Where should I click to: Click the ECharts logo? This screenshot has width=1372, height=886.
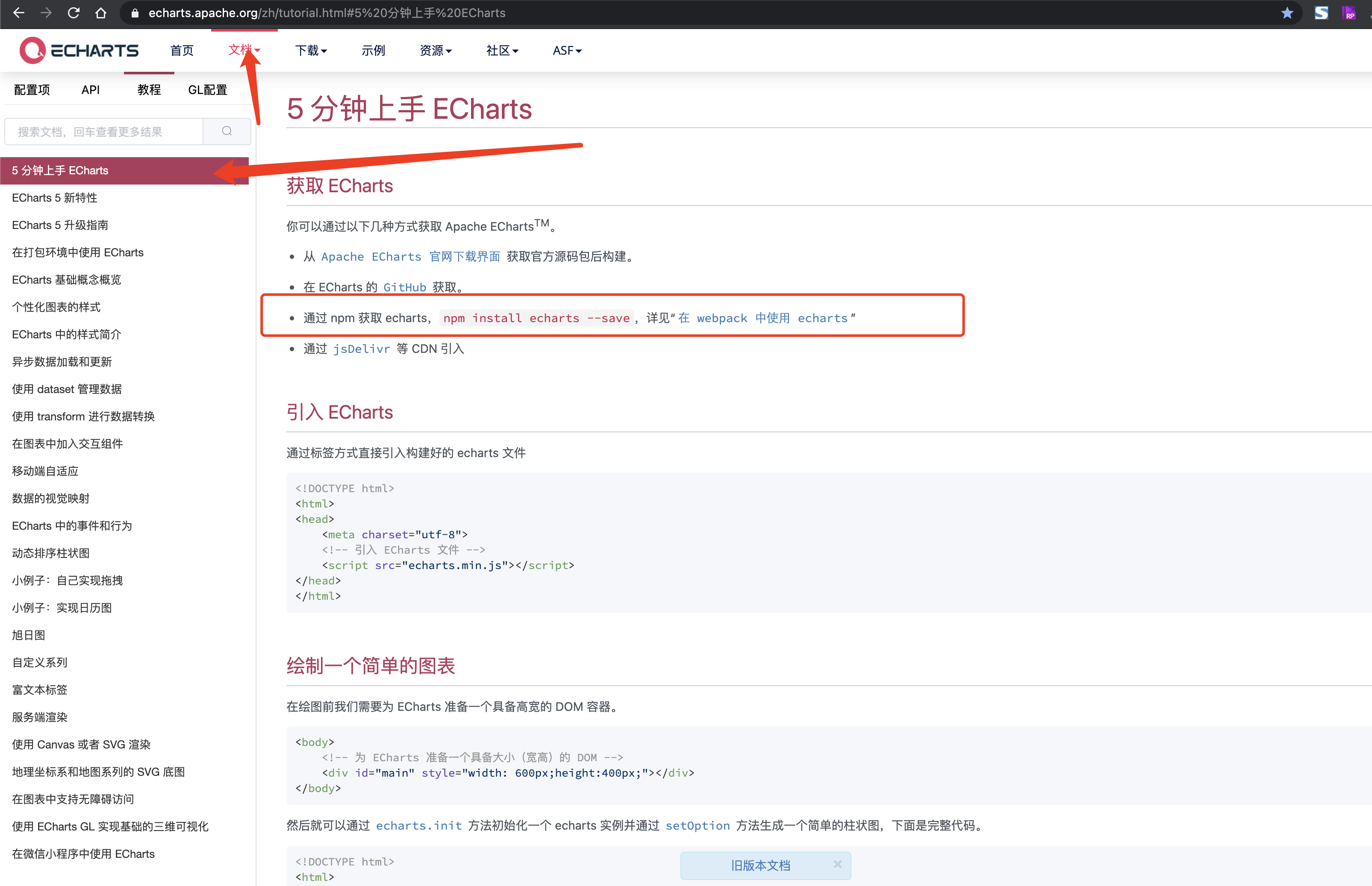79,51
